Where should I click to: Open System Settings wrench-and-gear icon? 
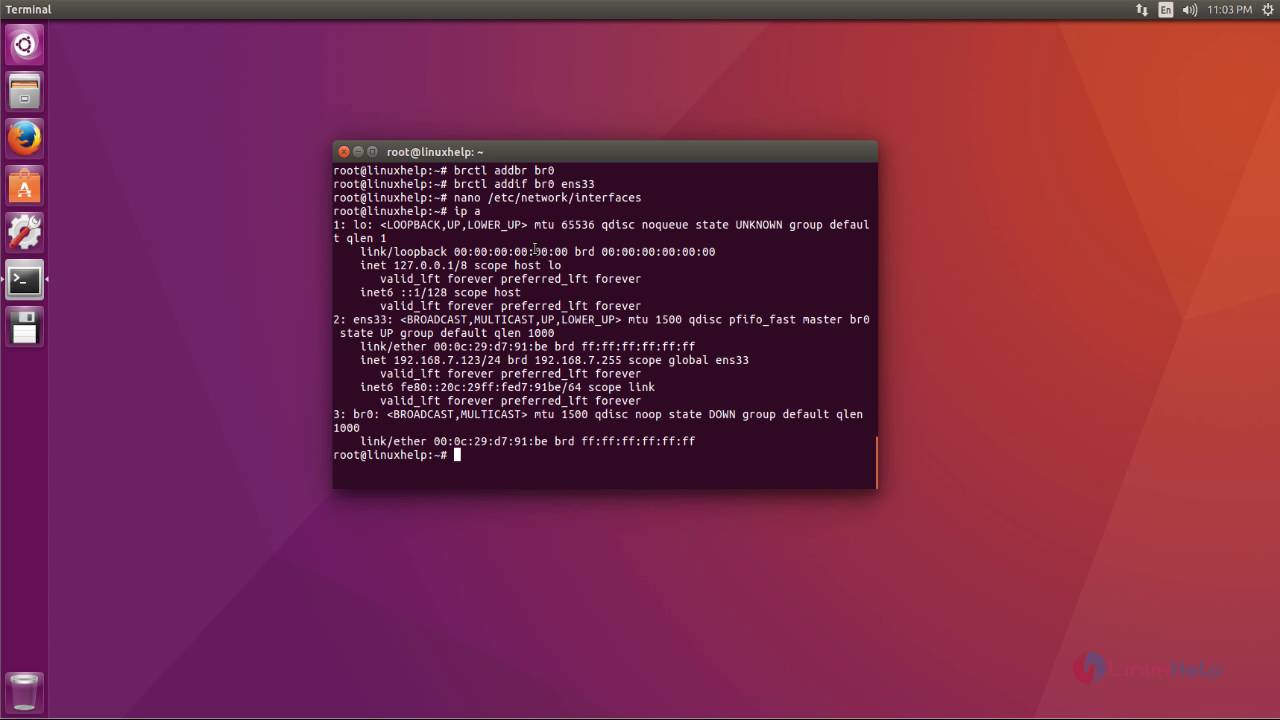(x=24, y=232)
